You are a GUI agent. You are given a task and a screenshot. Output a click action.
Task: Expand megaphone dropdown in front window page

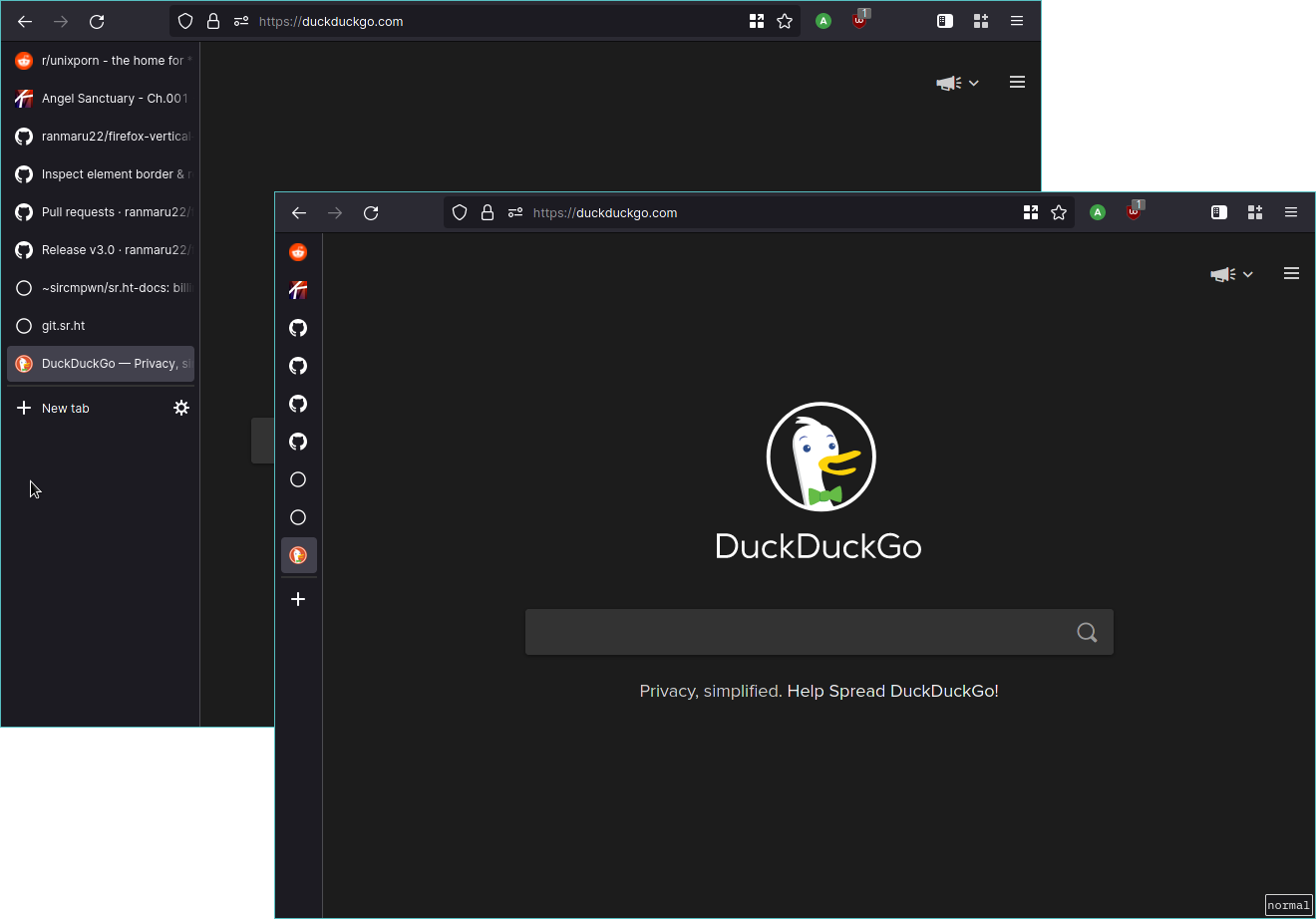pyautogui.click(x=1231, y=274)
